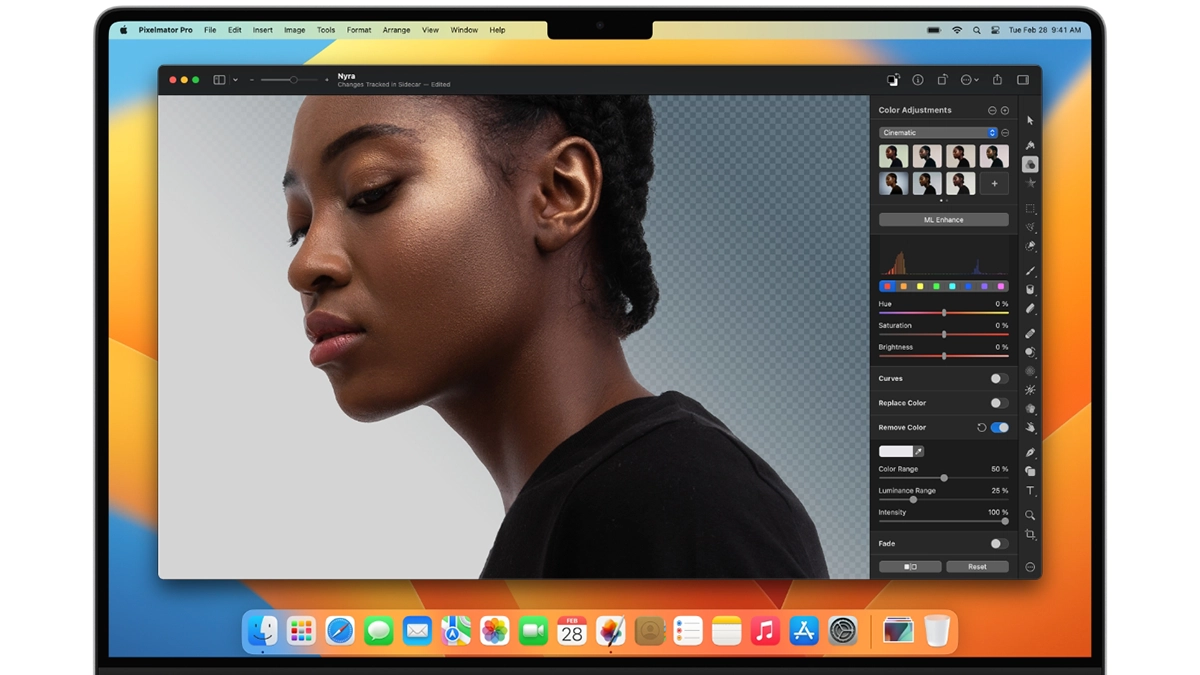Select the Pen tool in sidebar
The height and width of the screenshot is (675, 1200).
(1030, 452)
